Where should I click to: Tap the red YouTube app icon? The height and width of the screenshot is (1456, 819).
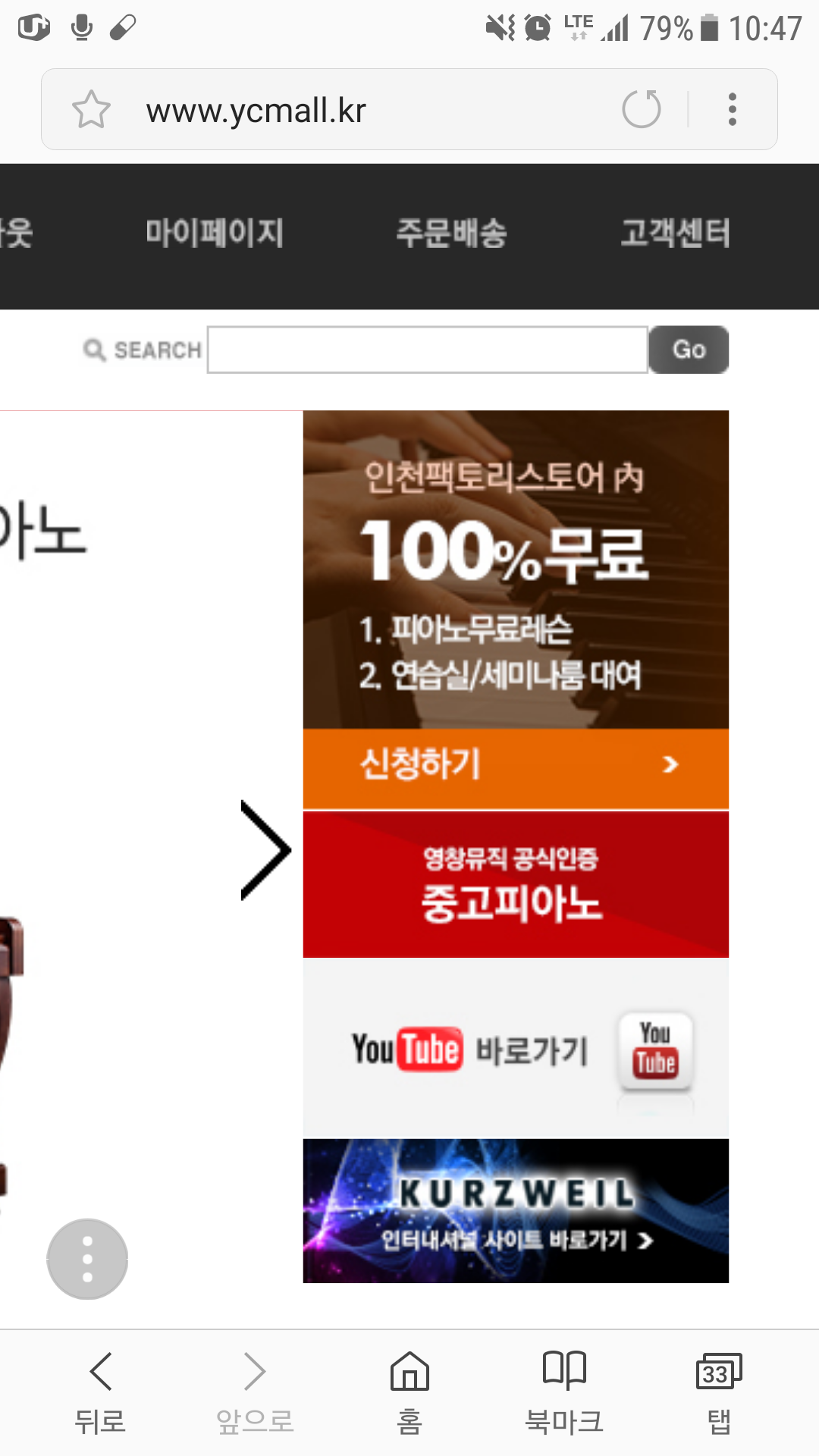[x=655, y=1050]
